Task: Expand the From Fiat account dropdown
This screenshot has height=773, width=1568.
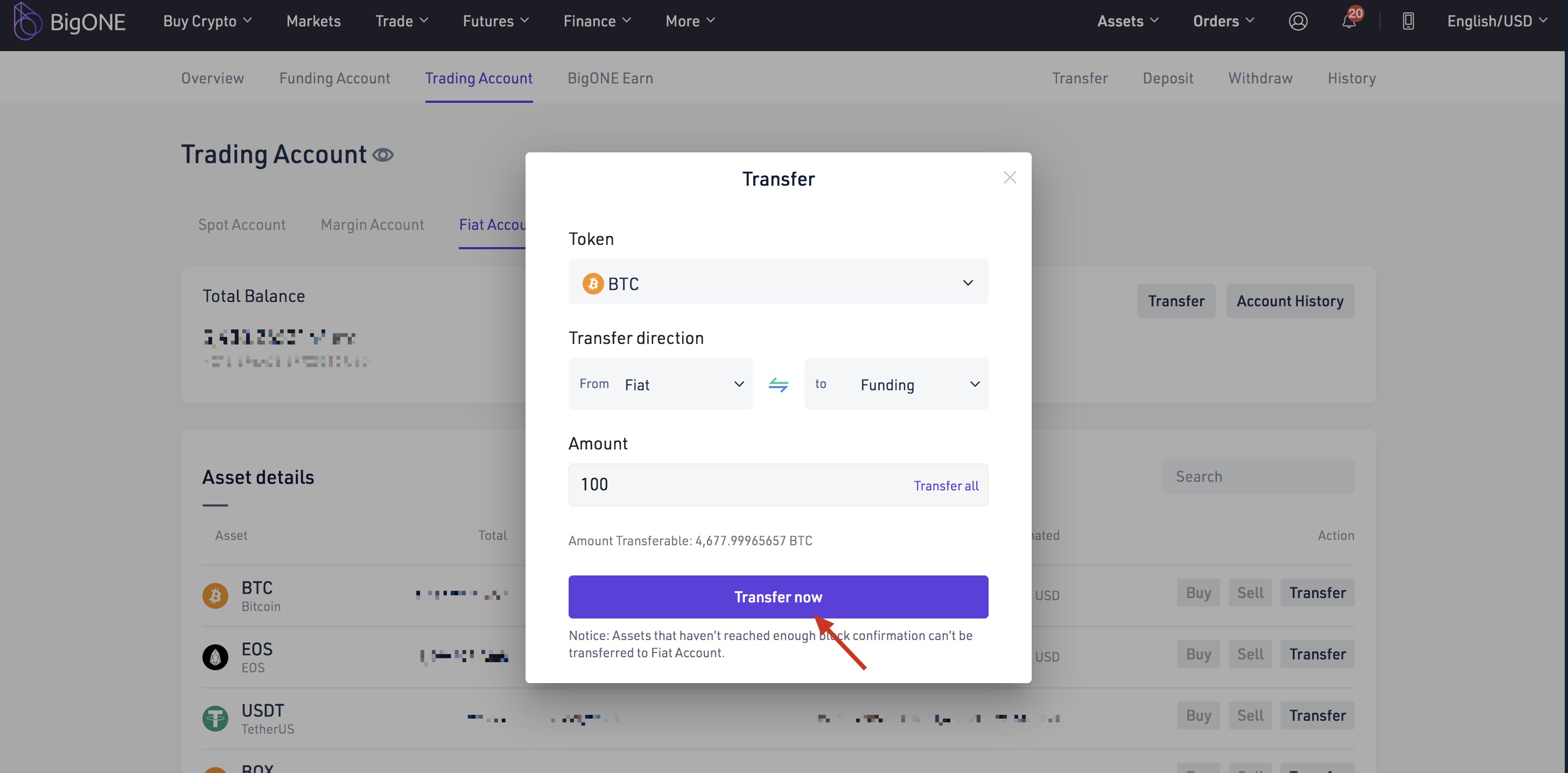Action: pos(660,384)
